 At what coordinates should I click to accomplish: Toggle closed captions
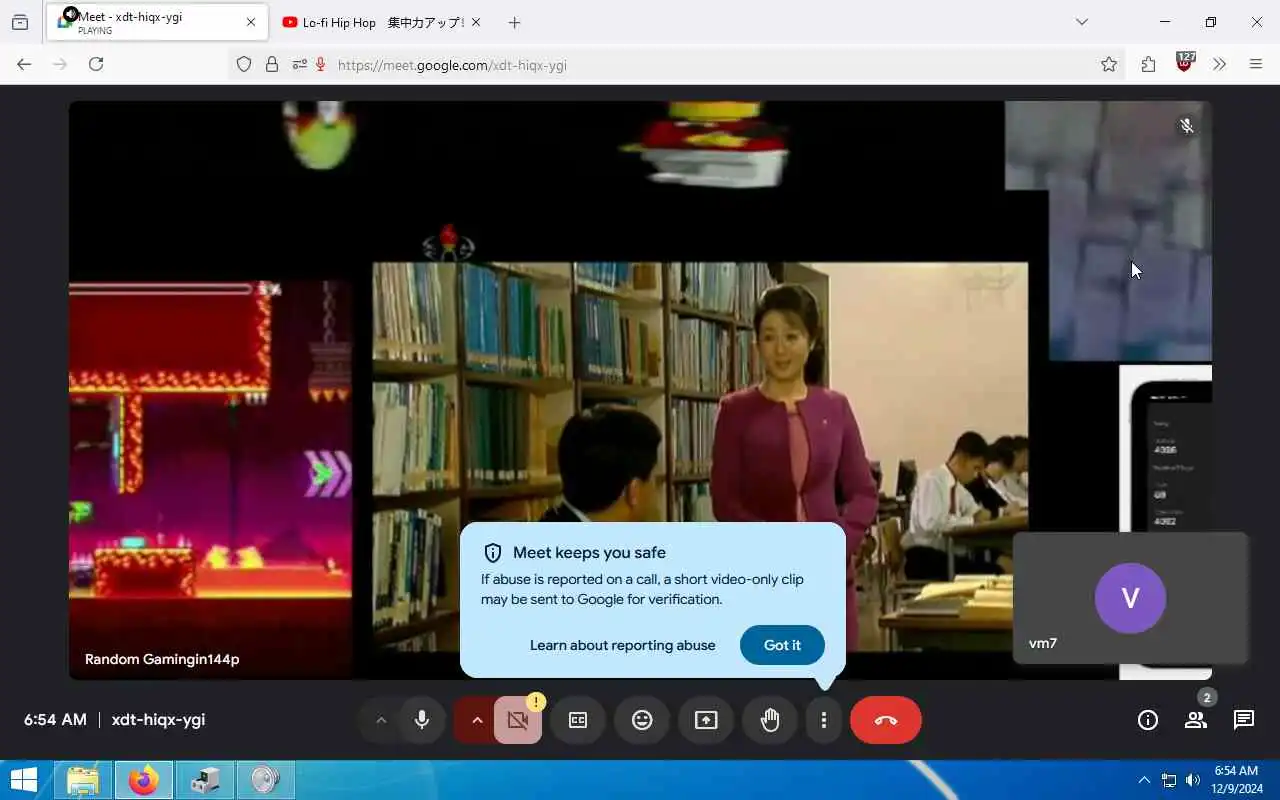coord(578,720)
